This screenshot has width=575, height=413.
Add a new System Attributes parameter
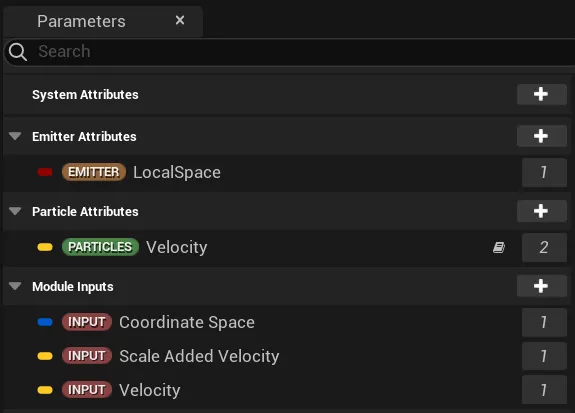[x=541, y=94]
